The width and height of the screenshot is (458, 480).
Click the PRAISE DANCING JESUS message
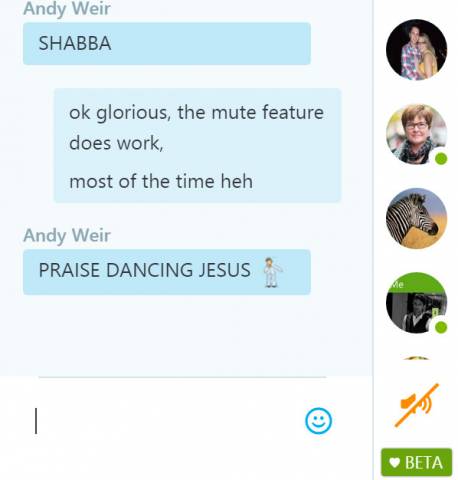[167, 272]
